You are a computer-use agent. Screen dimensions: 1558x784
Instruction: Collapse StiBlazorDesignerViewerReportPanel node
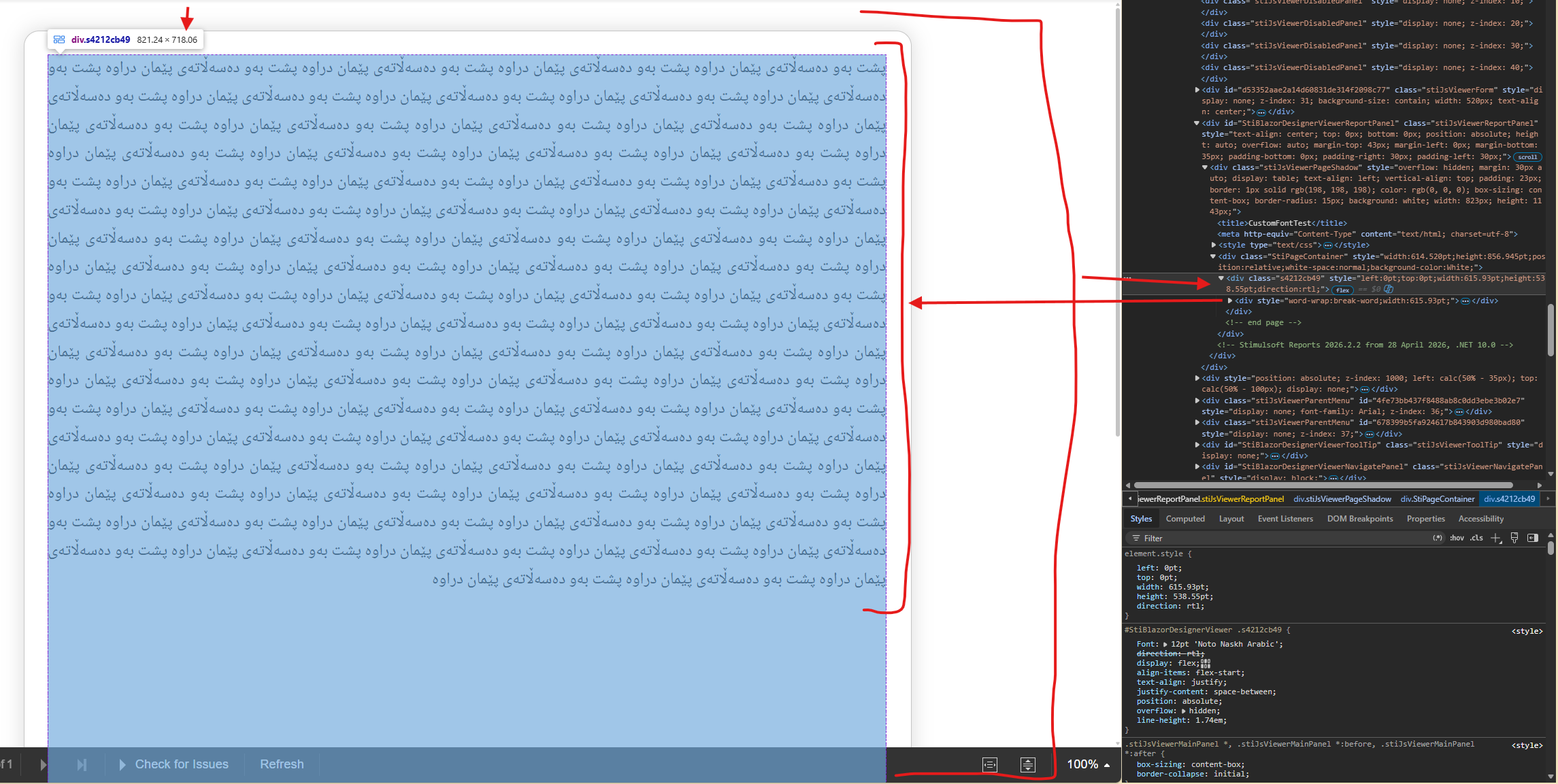point(1197,123)
